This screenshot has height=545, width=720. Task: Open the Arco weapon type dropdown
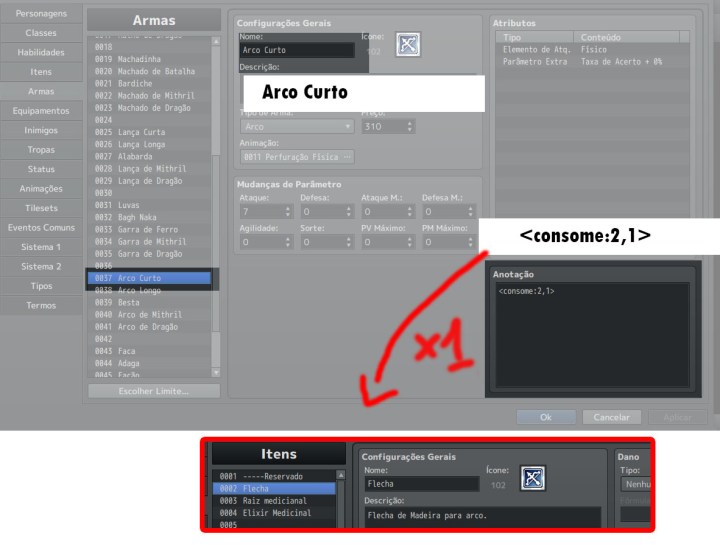click(x=297, y=126)
